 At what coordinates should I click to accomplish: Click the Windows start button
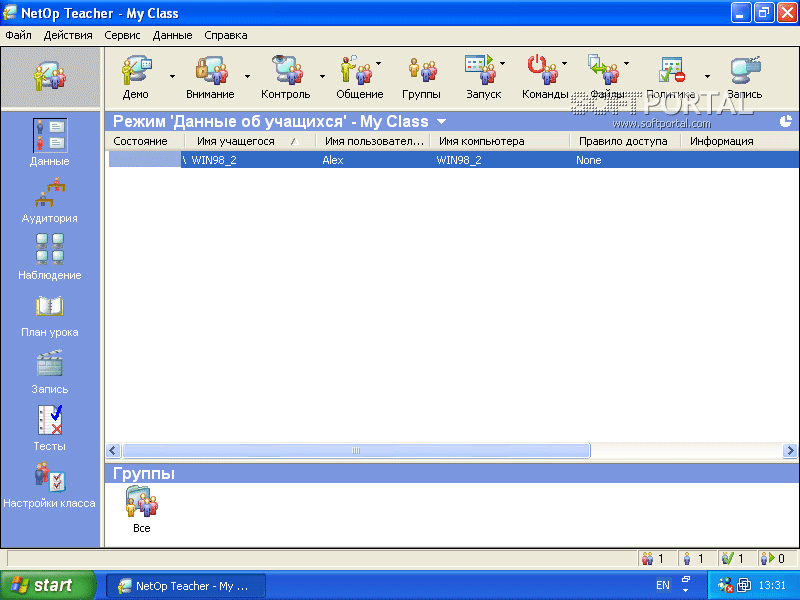48,585
